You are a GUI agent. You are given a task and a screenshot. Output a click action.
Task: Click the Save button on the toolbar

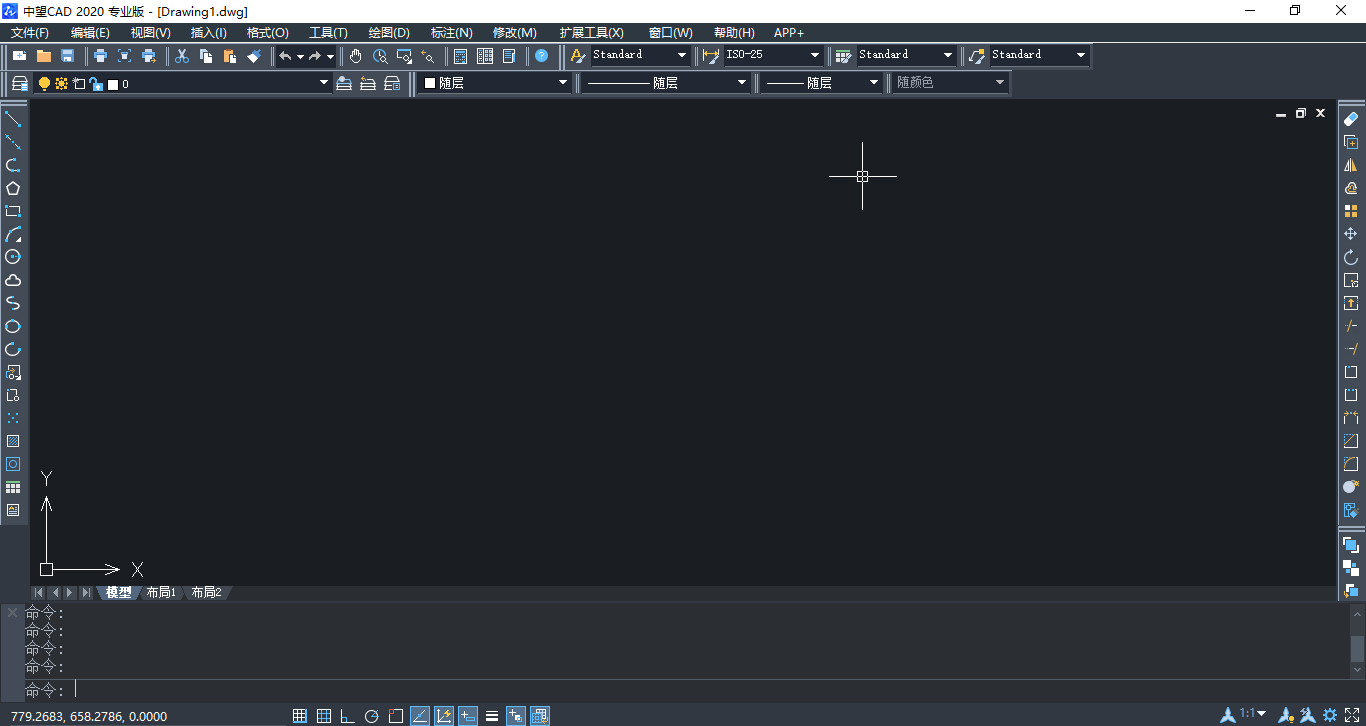[67, 56]
